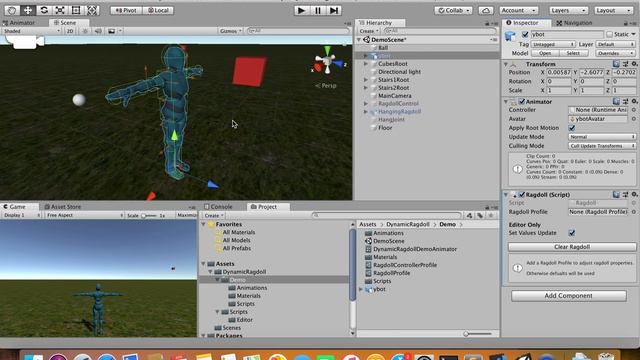Viewport: 640px width, 360px height.
Task: Disable the Ragdoll Script checkbox
Action: pyautogui.click(x=522, y=195)
